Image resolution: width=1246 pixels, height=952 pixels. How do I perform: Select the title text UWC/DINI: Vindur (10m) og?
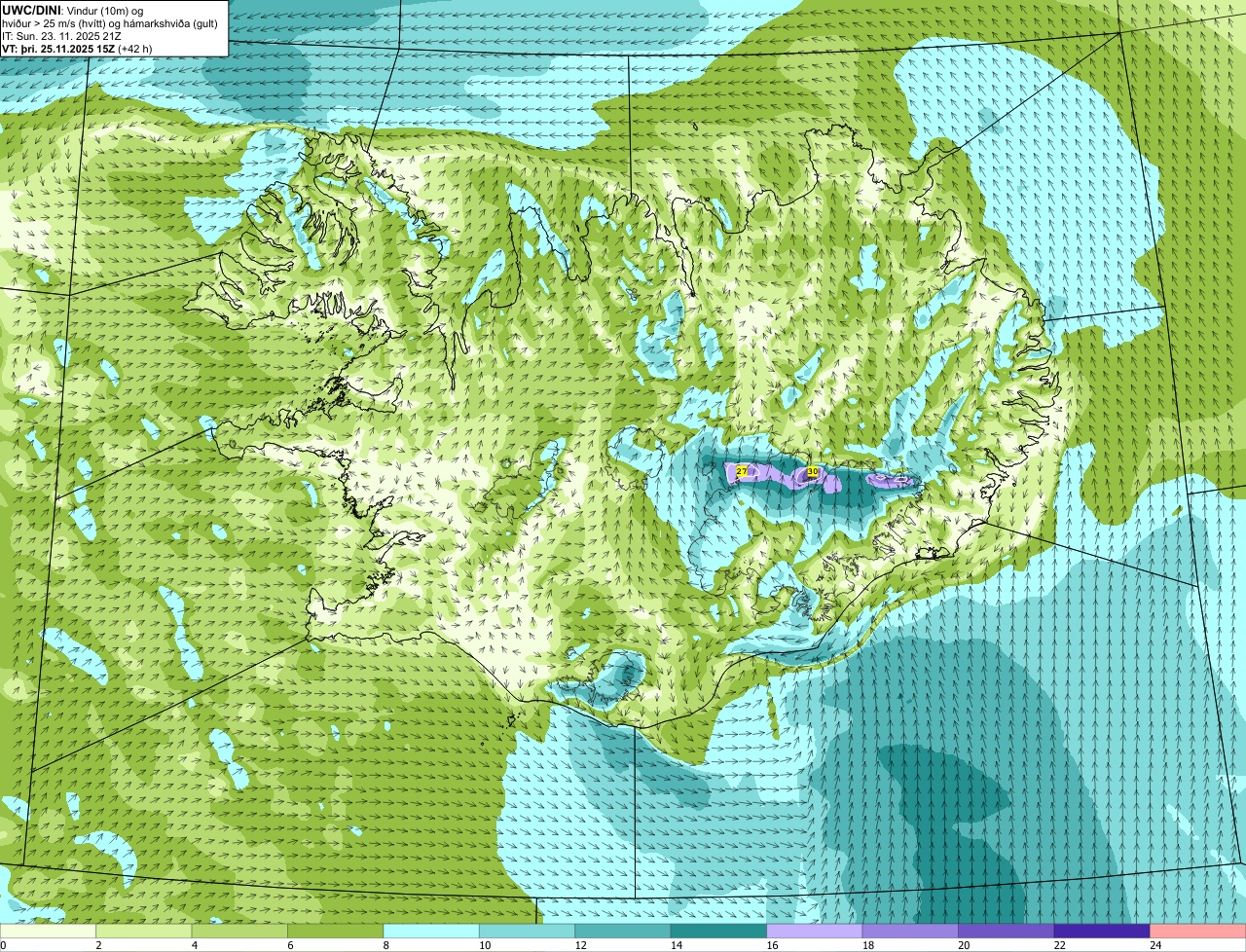point(72,10)
